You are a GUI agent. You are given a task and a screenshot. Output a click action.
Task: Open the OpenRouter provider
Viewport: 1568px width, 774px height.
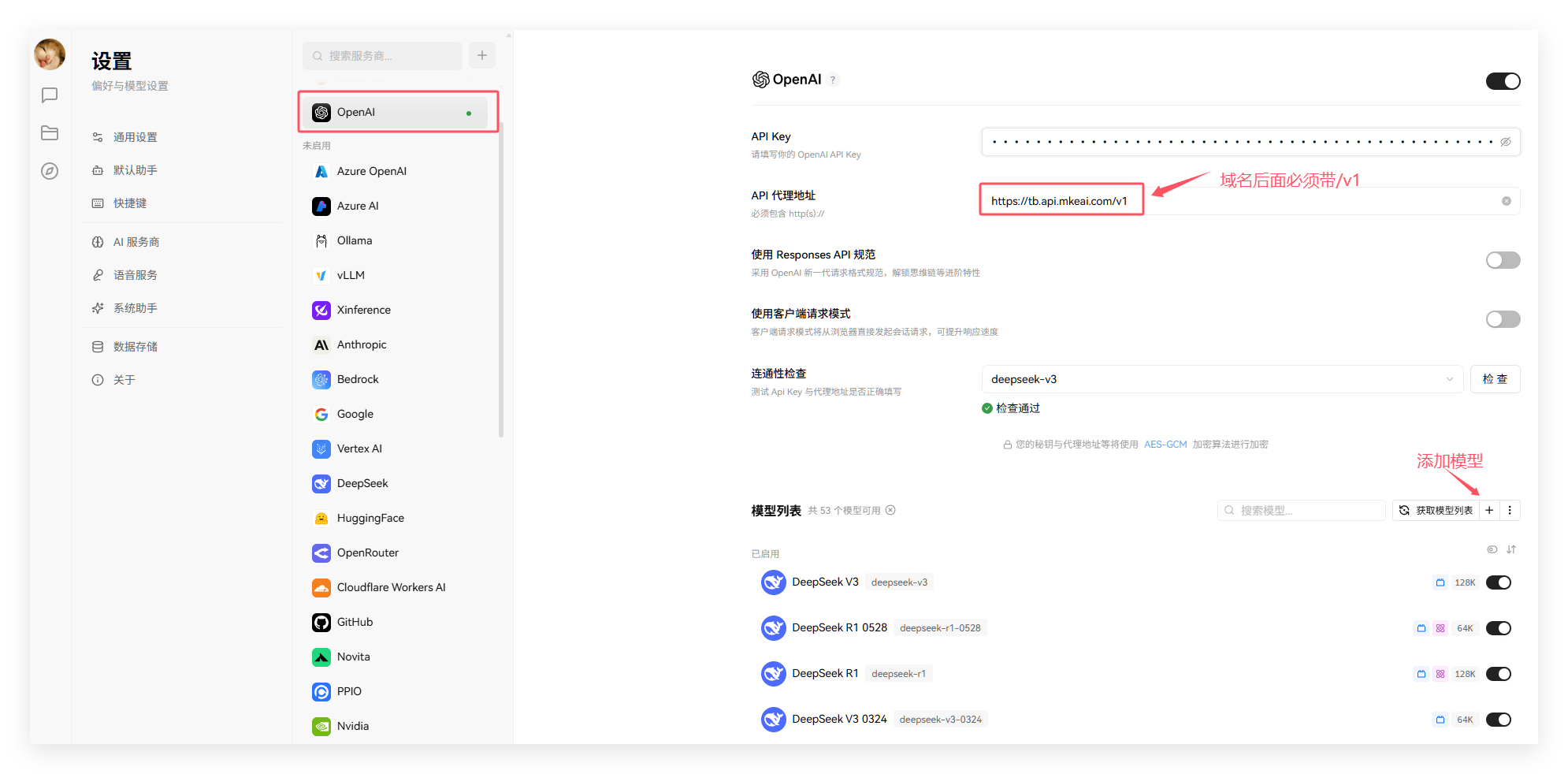[x=366, y=553]
